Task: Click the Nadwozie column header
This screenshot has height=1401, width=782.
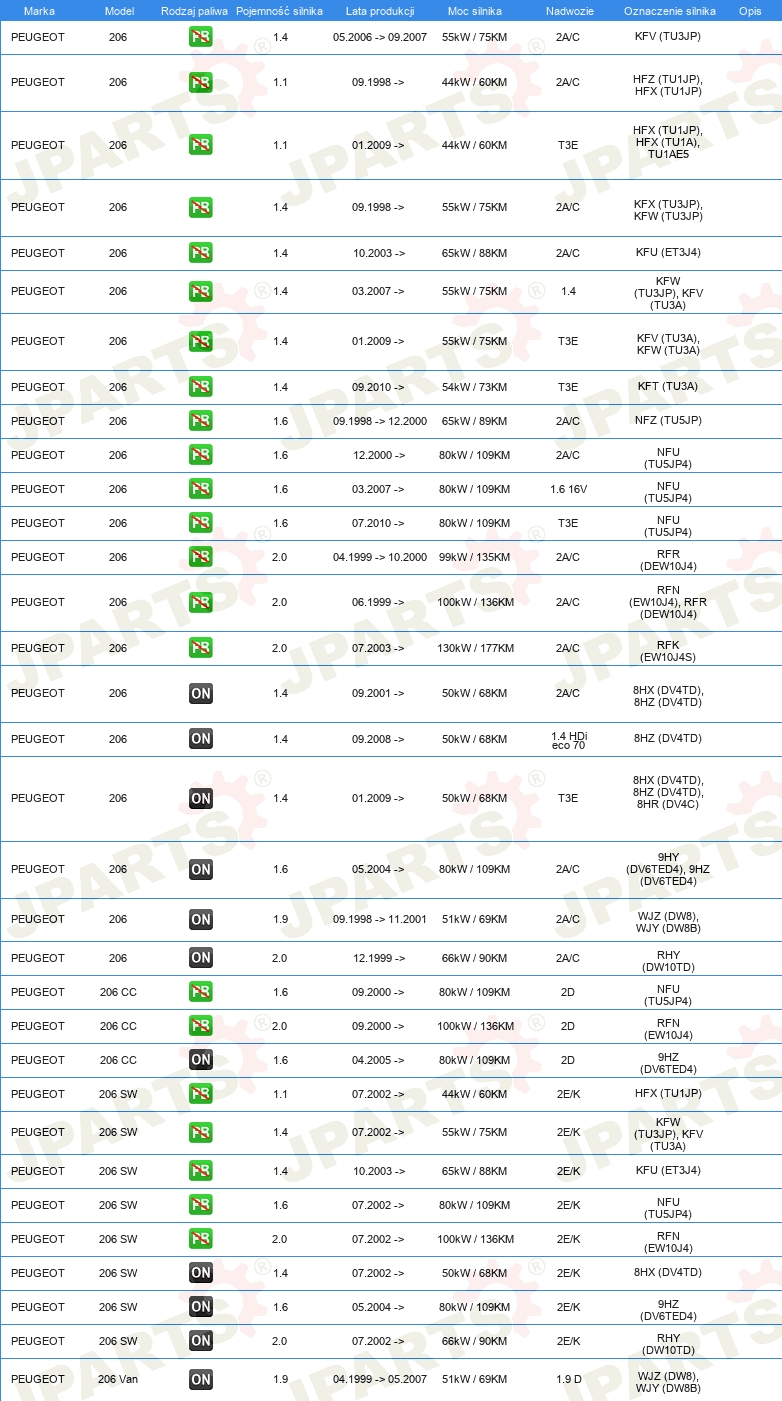Action: point(568,10)
